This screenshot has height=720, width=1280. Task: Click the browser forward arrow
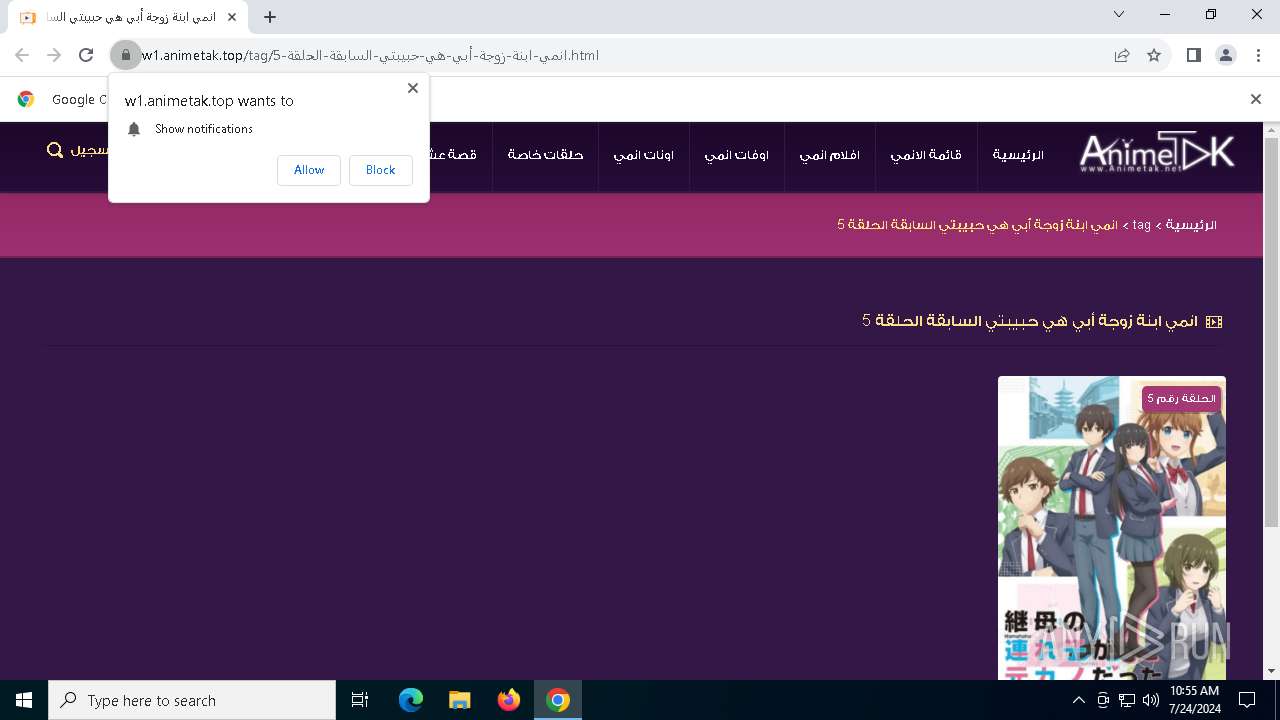(x=54, y=55)
